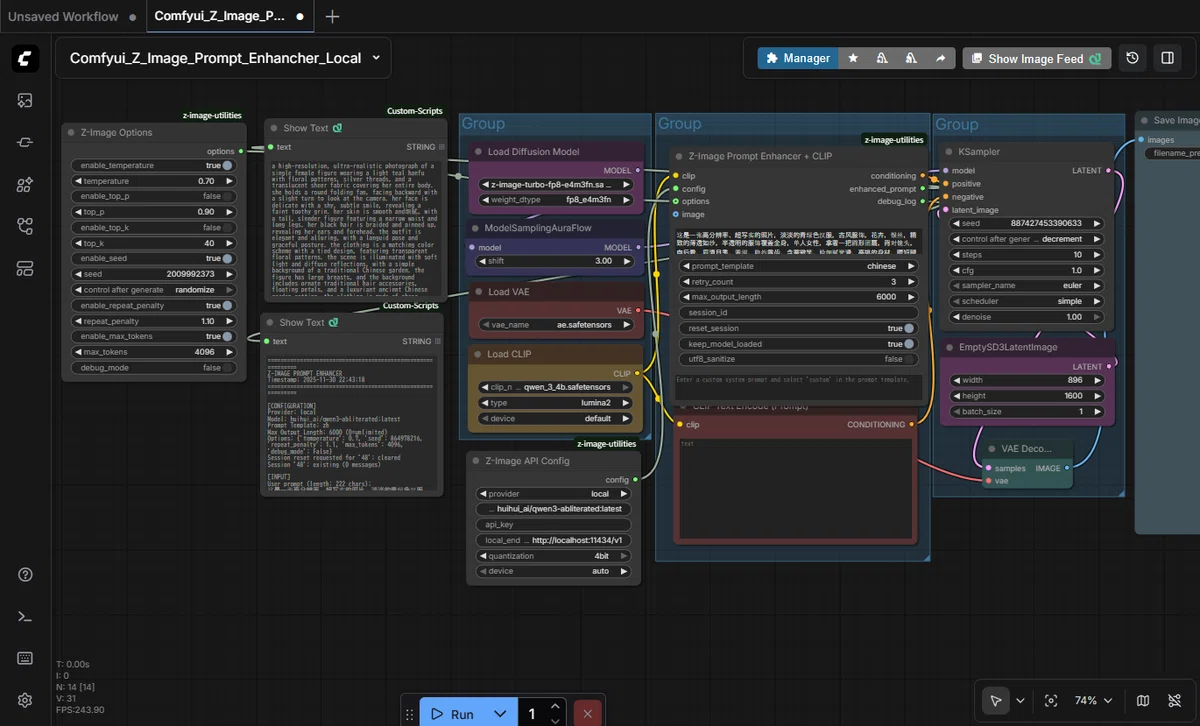Toggle the bottom console terminal icon
1200x726 pixels.
click(25, 616)
